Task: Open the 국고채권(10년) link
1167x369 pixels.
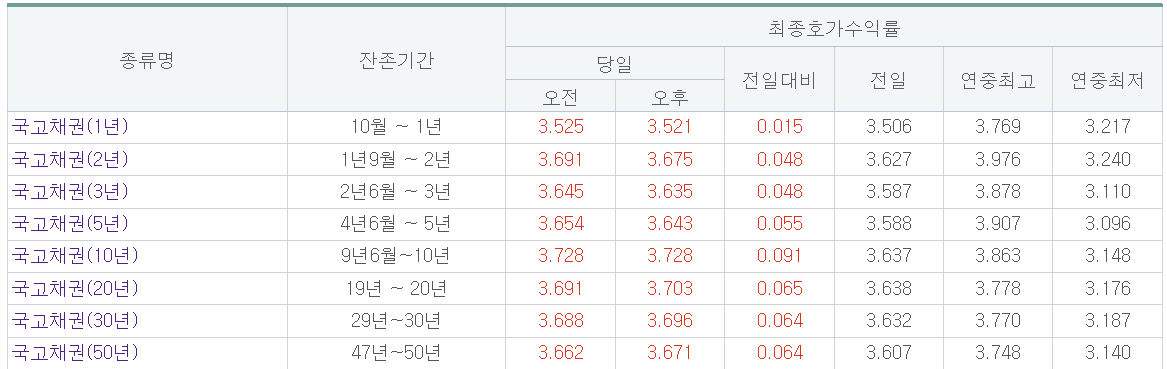Action: tap(74, 256)
